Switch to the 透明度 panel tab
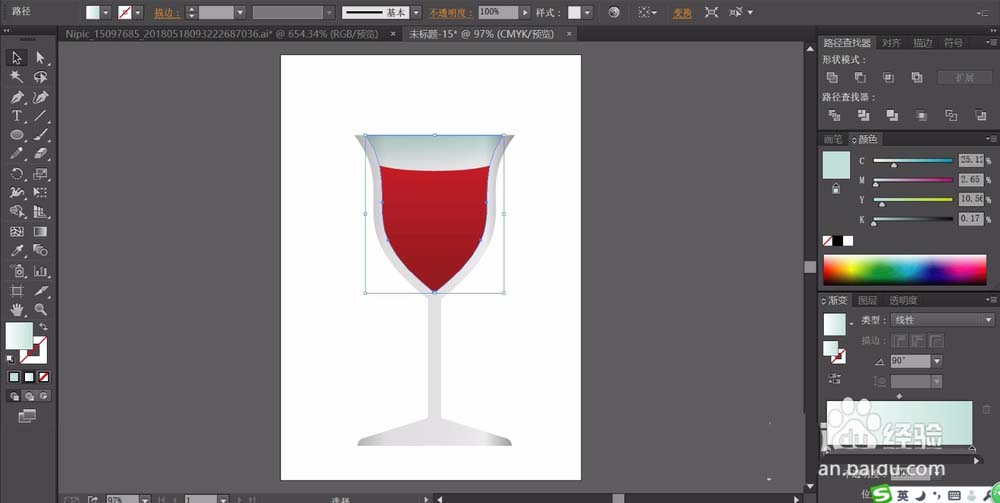 (903, 300)
